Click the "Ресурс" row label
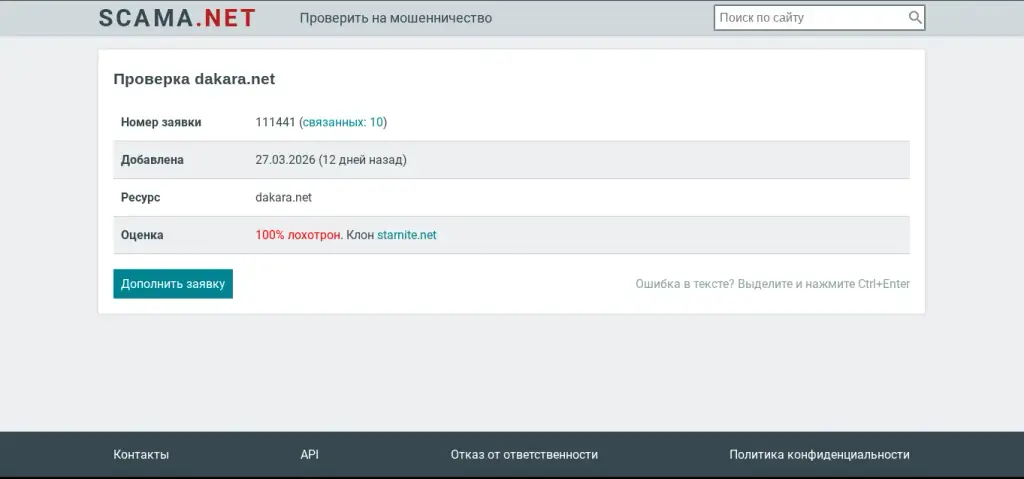Viewport: 1024px width, 479px height. [x=140, y=197]
